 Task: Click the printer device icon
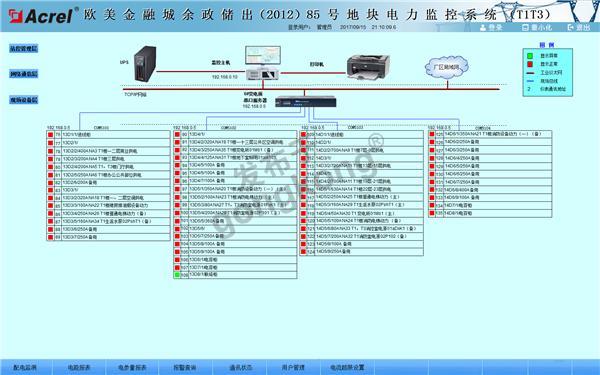click(x=368, y=67)
